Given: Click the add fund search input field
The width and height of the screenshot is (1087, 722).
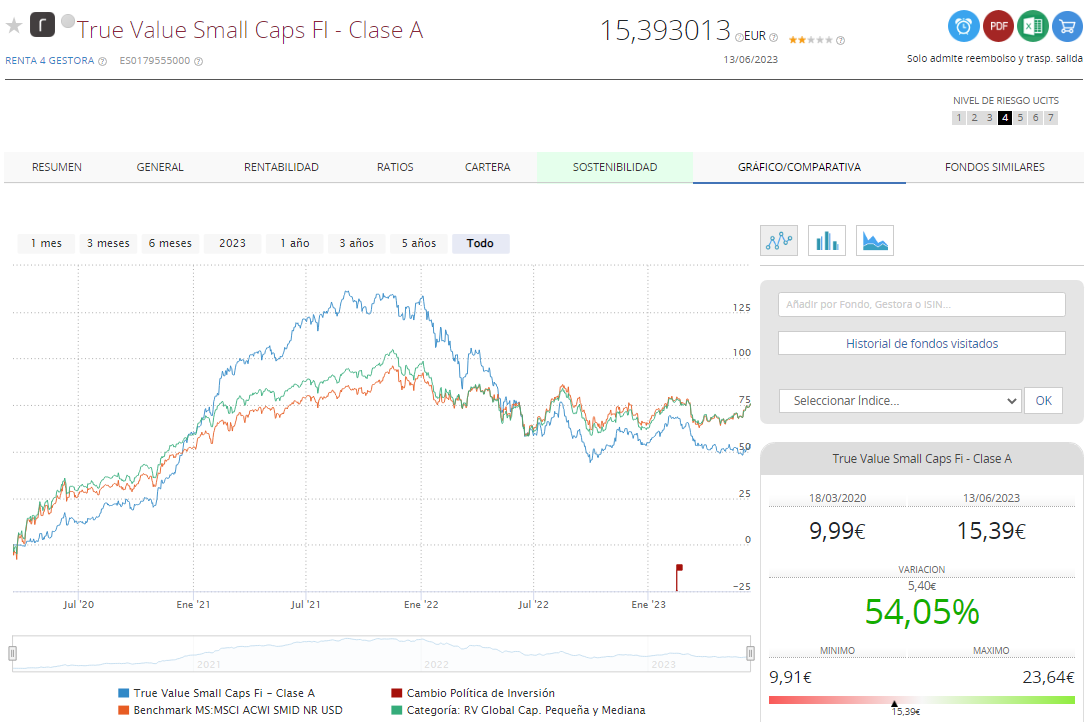Looking at the screenshot, I should (922, 305).
